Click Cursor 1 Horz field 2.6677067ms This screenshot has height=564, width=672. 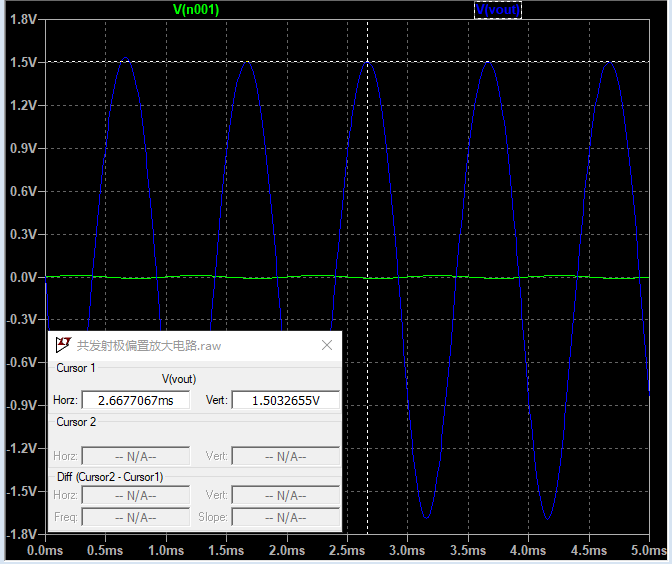[136, 400]
